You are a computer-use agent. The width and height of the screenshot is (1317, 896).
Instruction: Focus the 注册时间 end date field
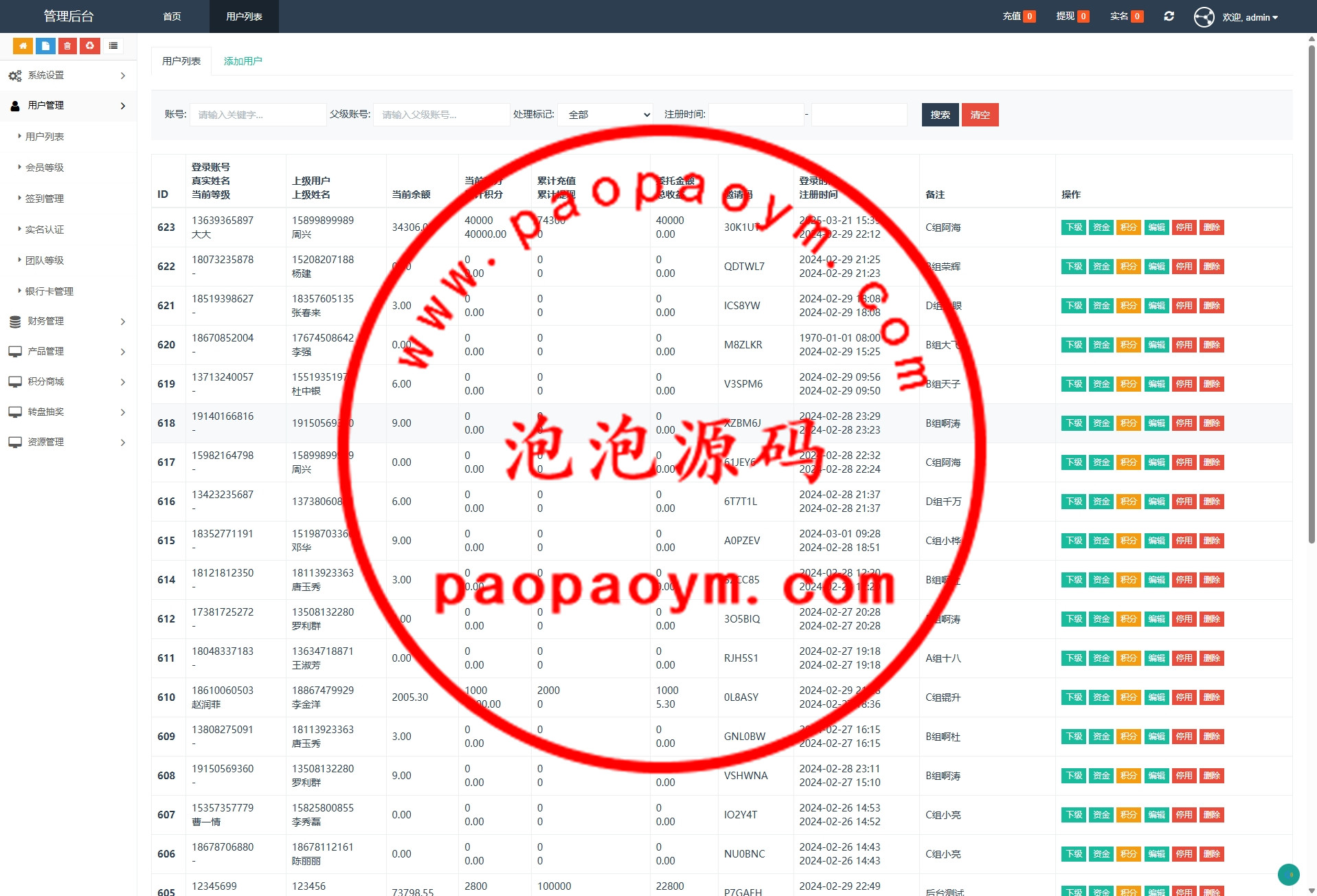(859, 115)
